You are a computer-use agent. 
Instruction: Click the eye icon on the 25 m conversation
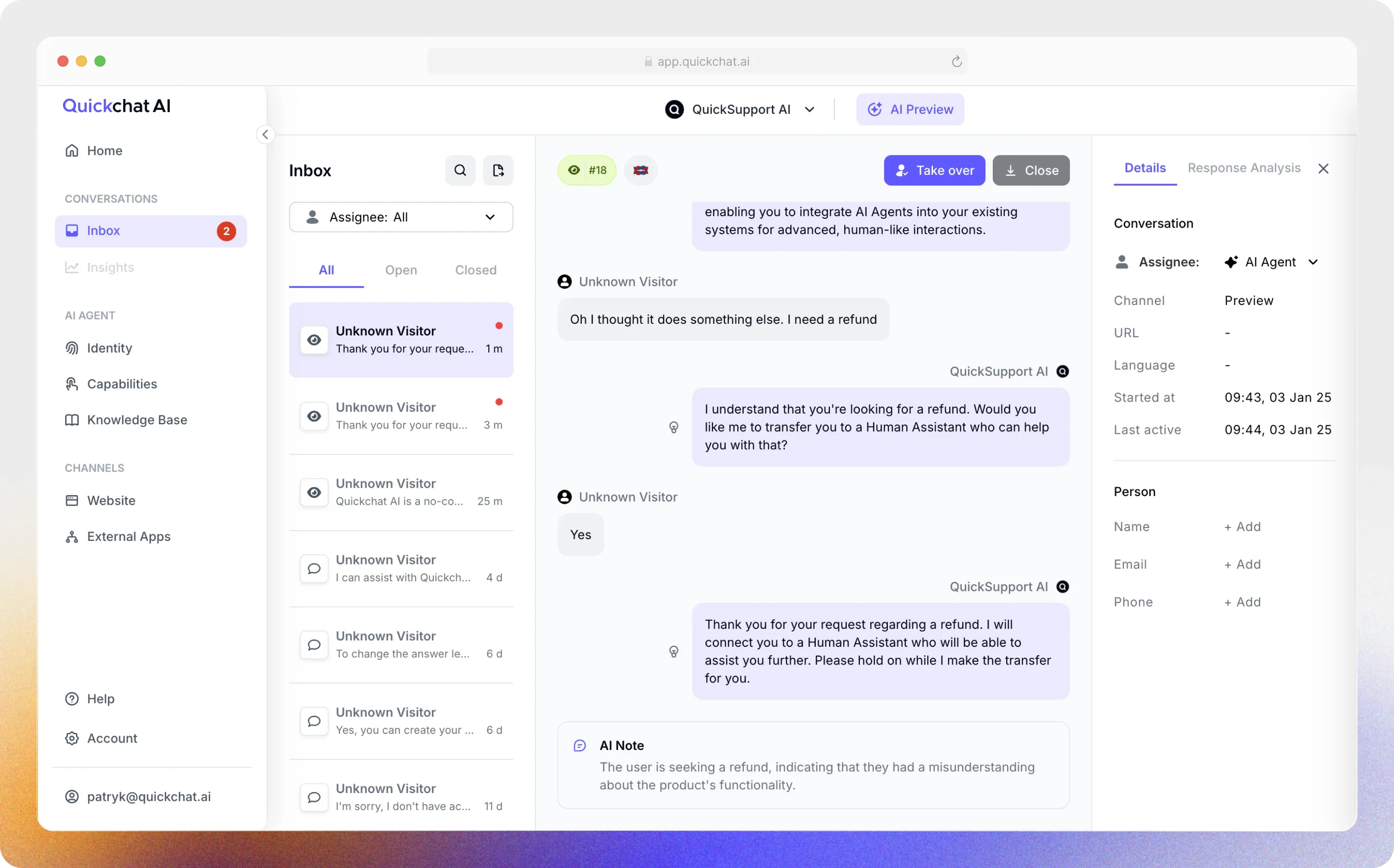[314, 493]
